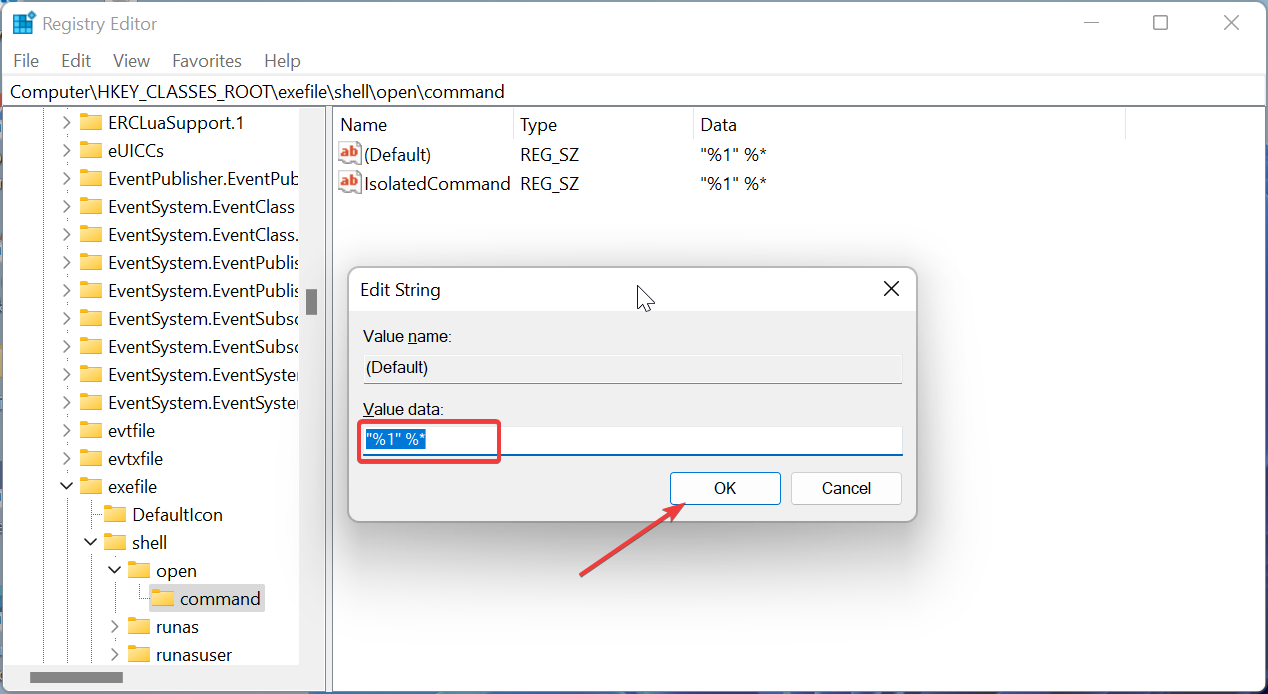Viewport: 1268px width, 694px height.
Task: Click the Registry Editor app icon in title bar
Action: pos(22,22)
